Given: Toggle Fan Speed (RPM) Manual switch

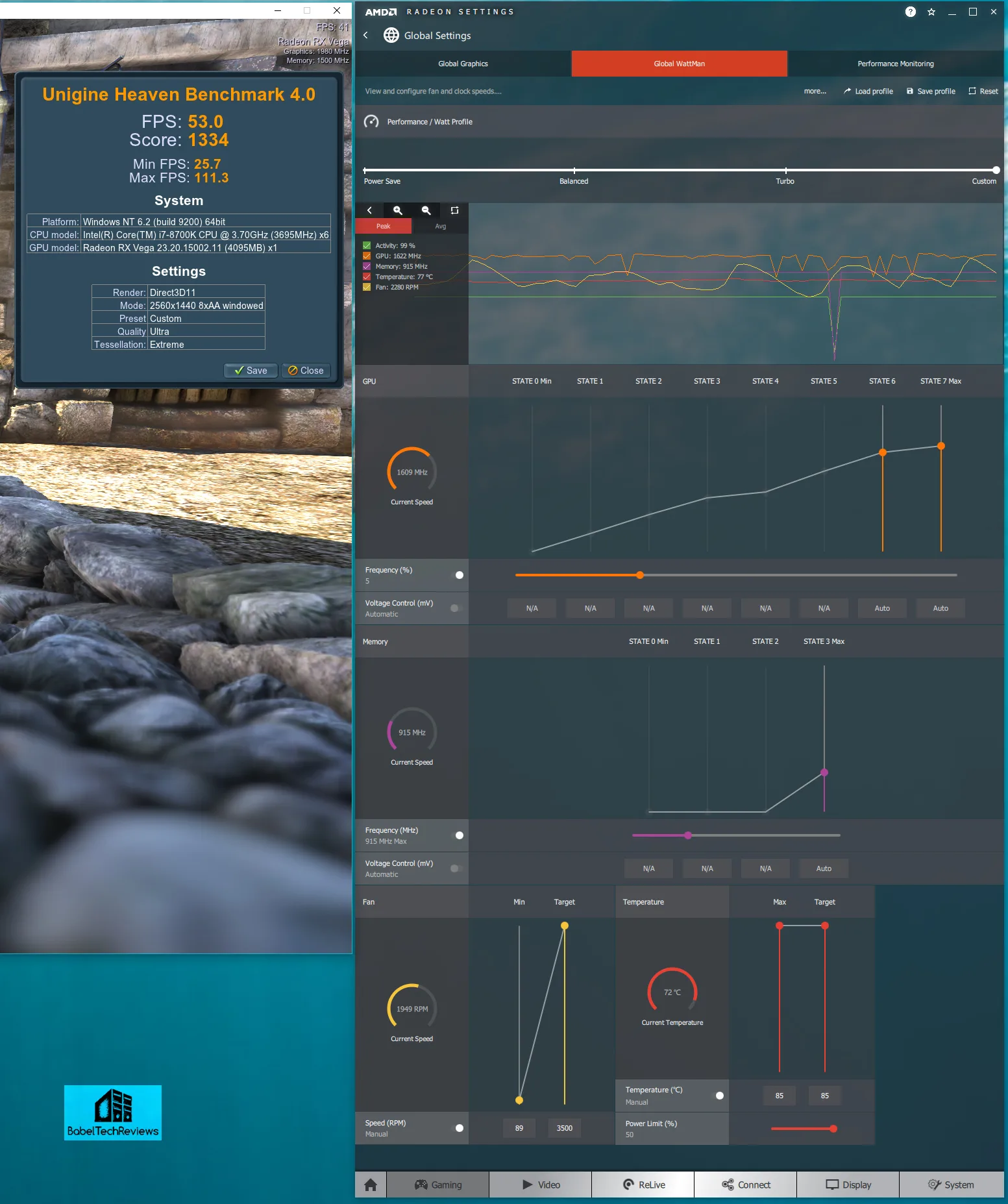Looking at the screenshot, I should tap(457, 1128).
